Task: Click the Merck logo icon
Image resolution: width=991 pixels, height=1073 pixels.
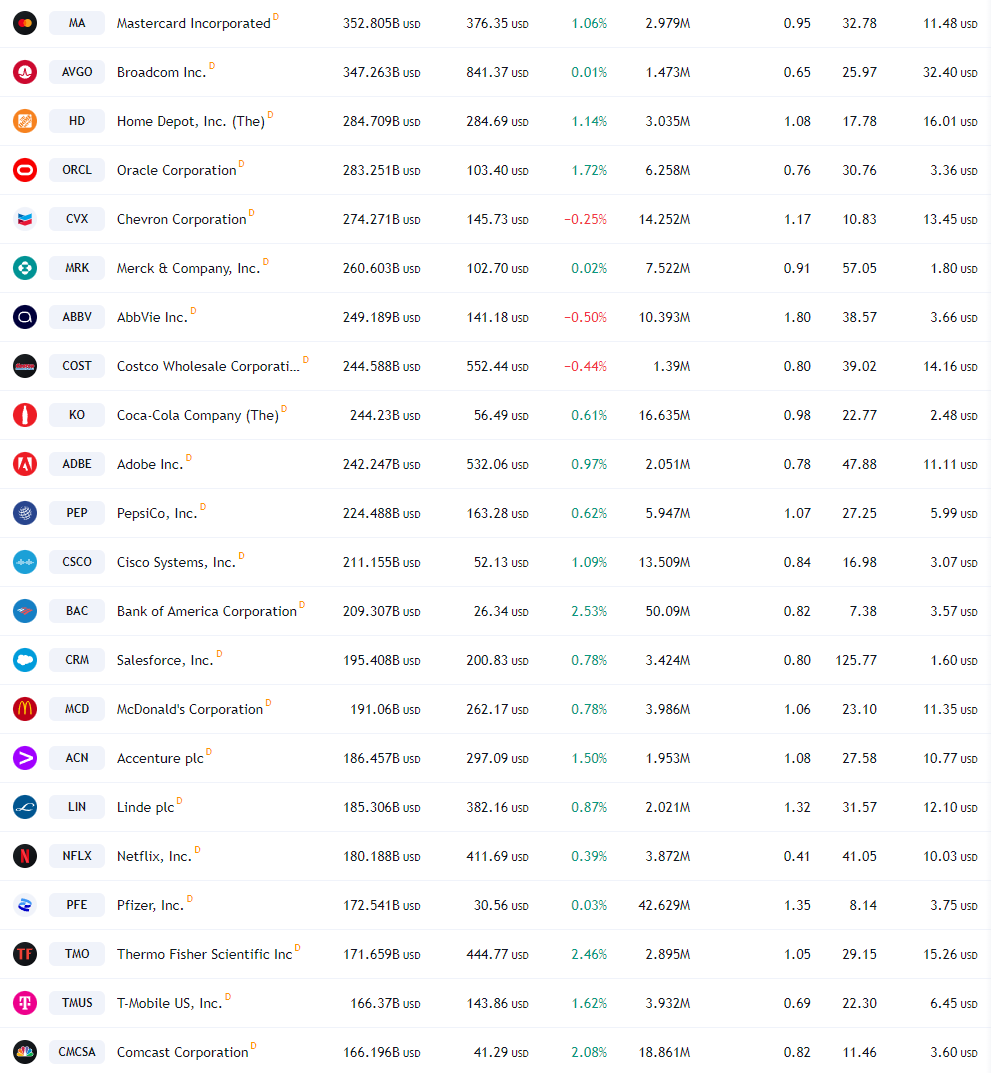Action: tap(25, 268)
